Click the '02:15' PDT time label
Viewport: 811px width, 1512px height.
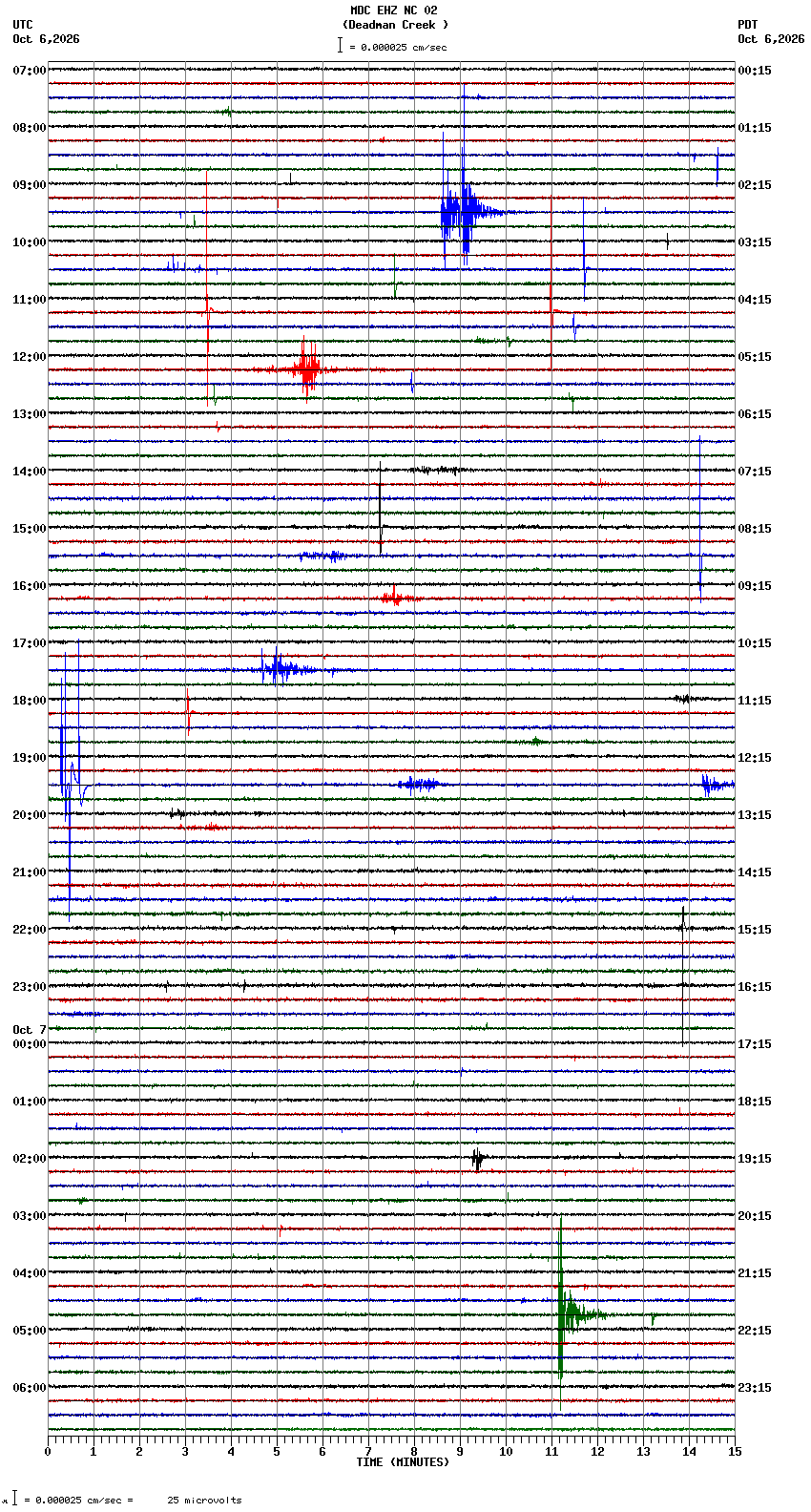(x=755, y=185)
